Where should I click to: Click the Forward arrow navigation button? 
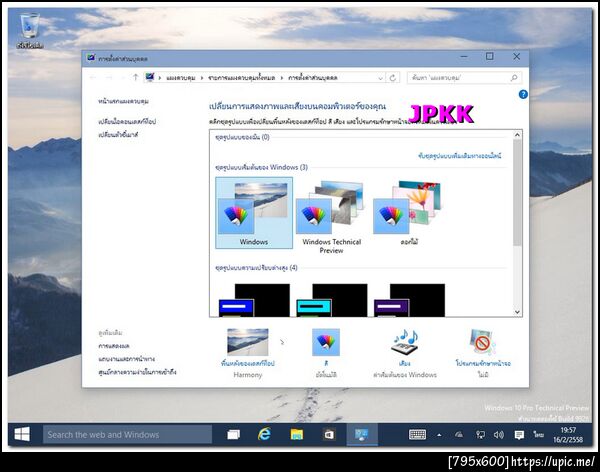coord(109,78)
